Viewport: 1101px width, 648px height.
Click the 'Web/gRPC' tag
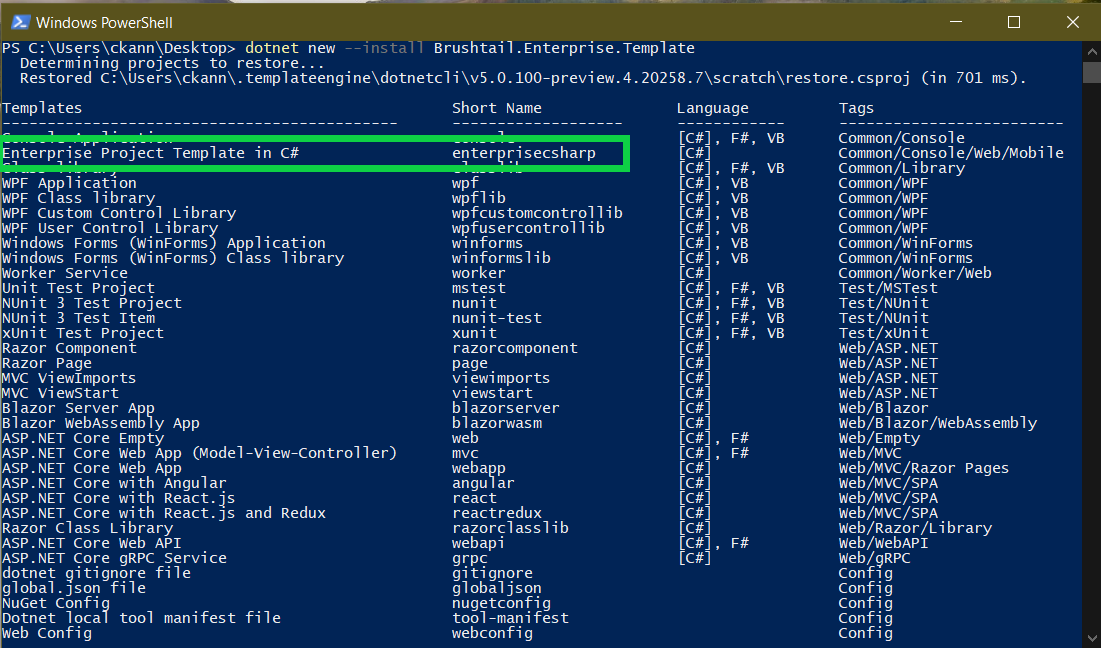click(874, 559)
